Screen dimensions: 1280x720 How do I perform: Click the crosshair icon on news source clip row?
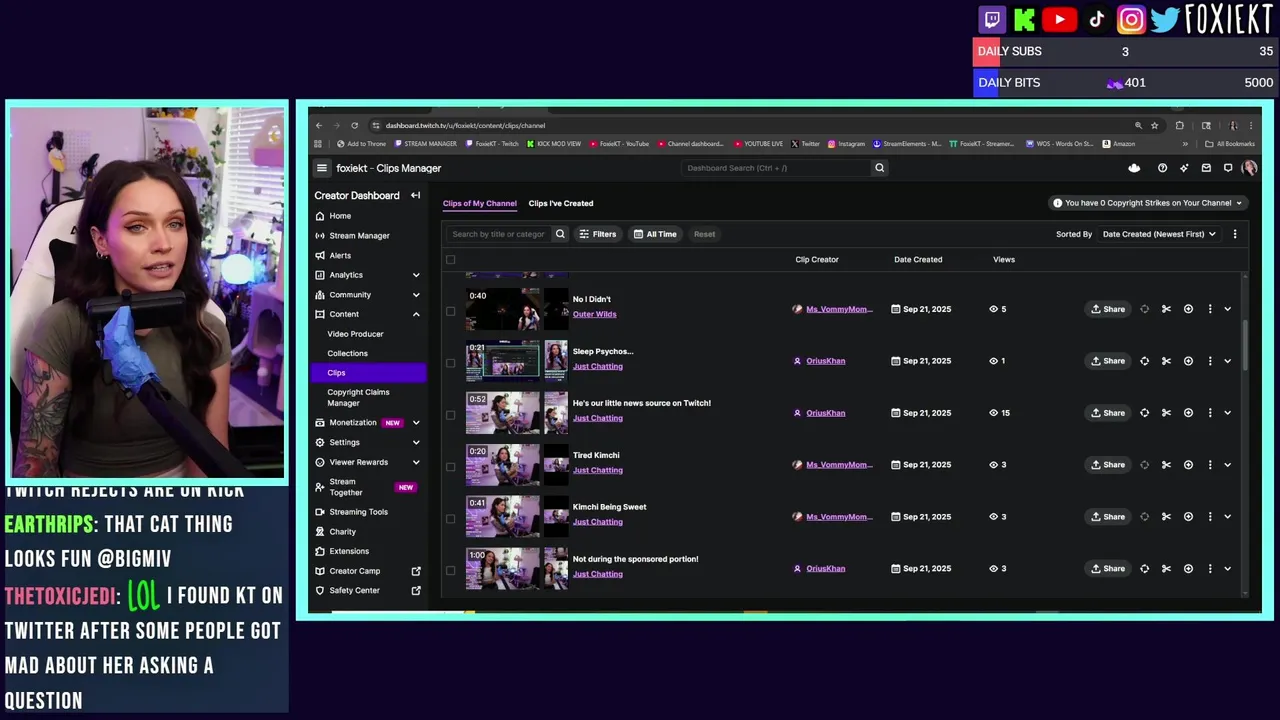pos(1144,413)
